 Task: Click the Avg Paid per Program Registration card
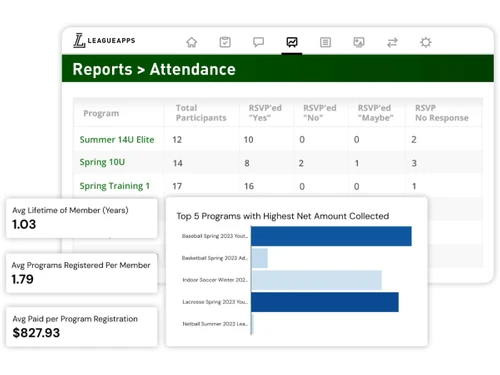82,327
